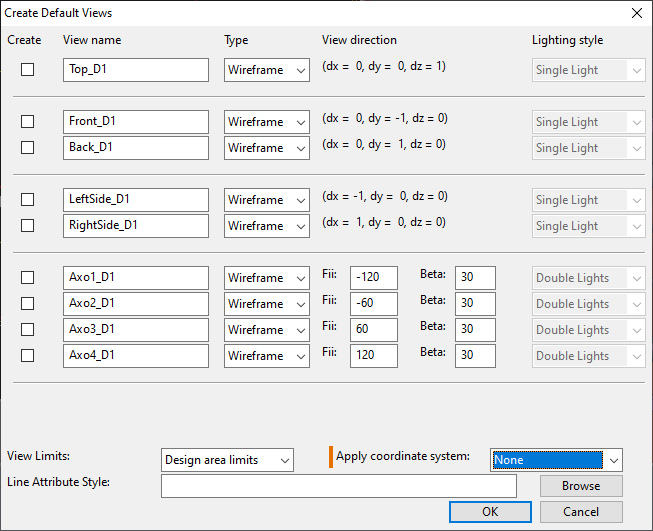Image resolution: width=653 pixels, height=531 pixels.
Task: Tick the Front_D1 create checkbox
Action: tap(28, 122)
